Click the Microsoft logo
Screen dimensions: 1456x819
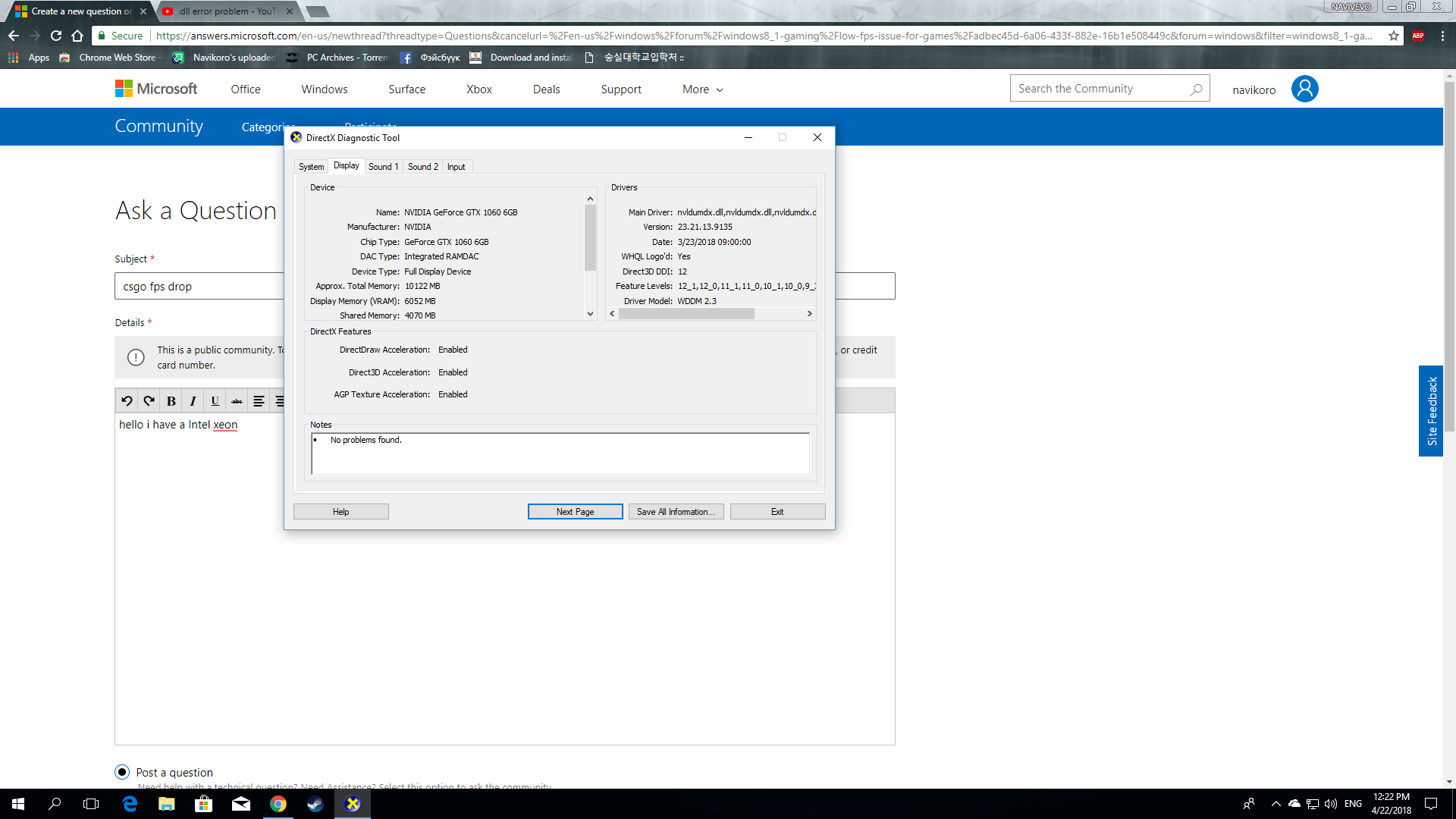click(x=156, y=89)
